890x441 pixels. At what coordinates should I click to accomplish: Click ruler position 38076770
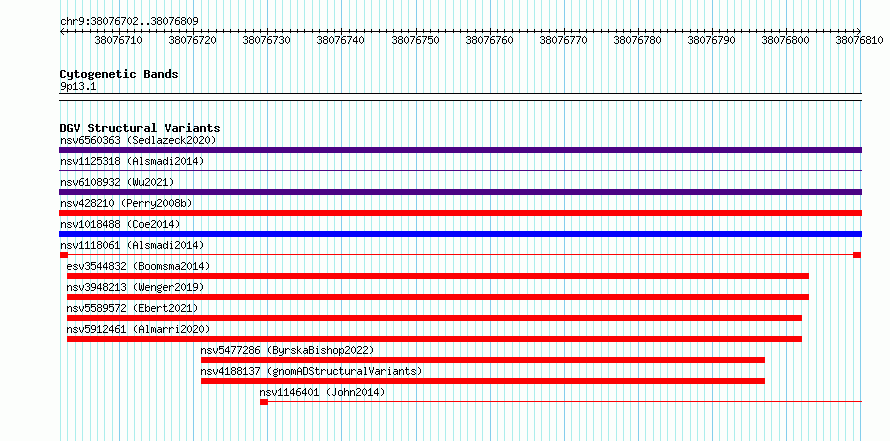click(563, 41)
